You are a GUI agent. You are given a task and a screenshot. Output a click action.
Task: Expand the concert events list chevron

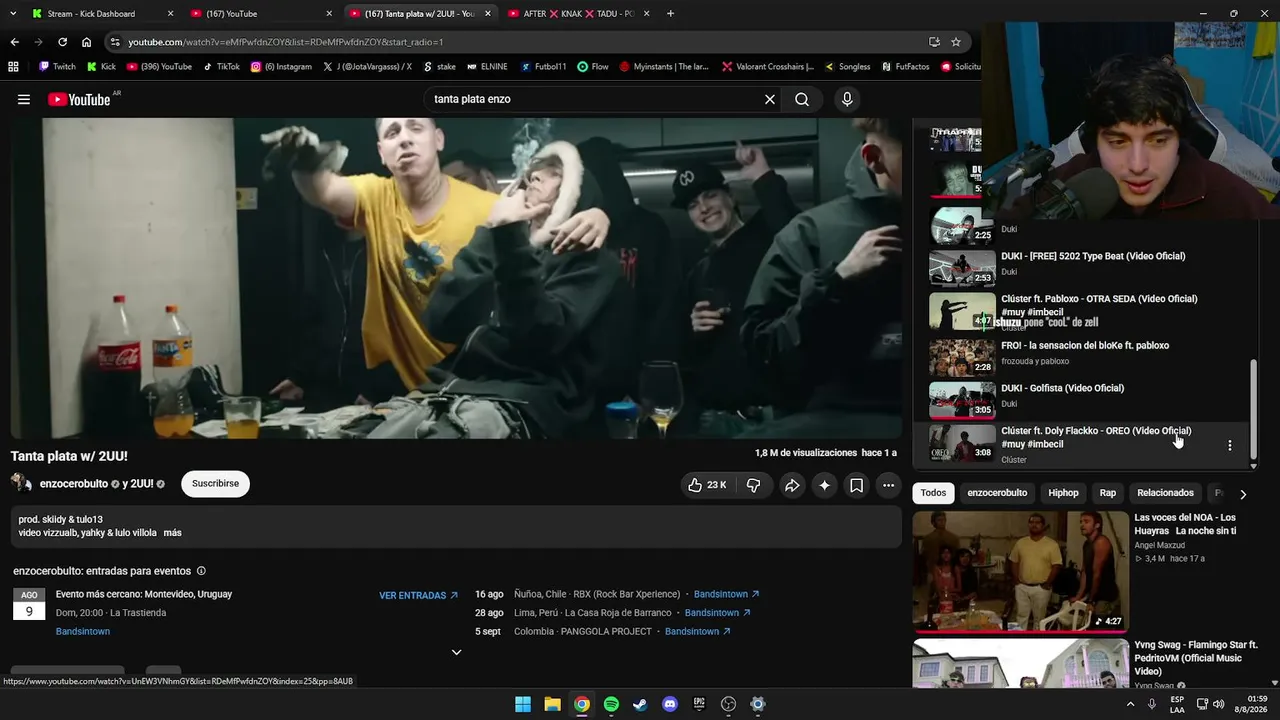[456, 653]
